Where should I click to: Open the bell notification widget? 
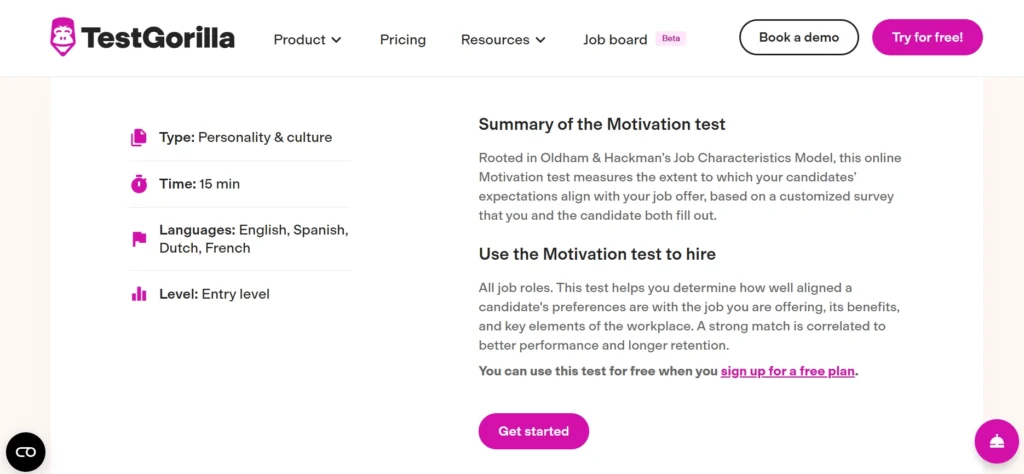996,441
